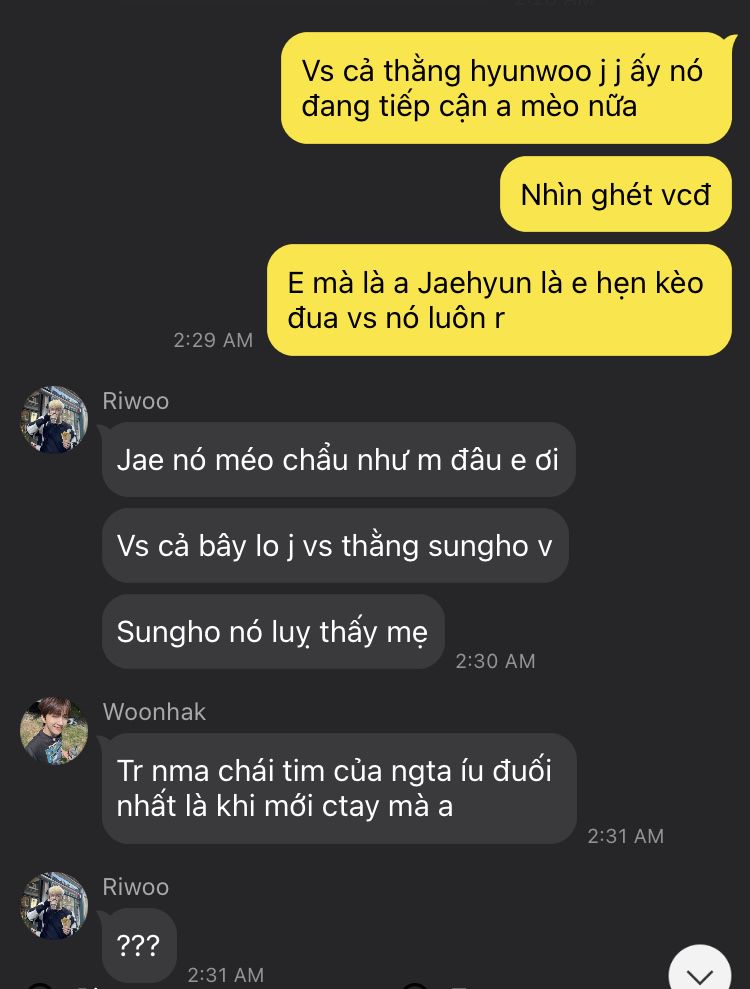Tap the 2:31 AM timestamp beside Woonhak's message

(626, 836)
